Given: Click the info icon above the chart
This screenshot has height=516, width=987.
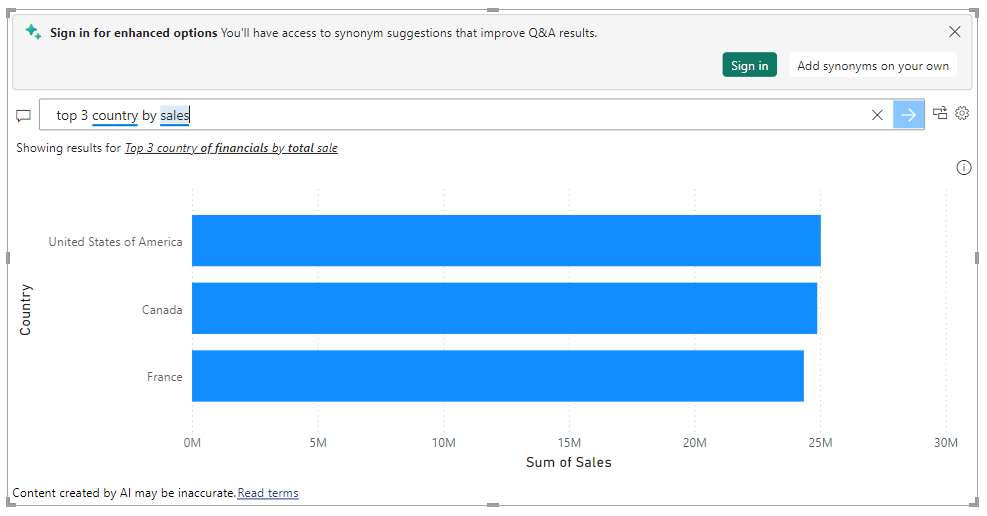Looking at the screenshot, I should pos(964,167).
